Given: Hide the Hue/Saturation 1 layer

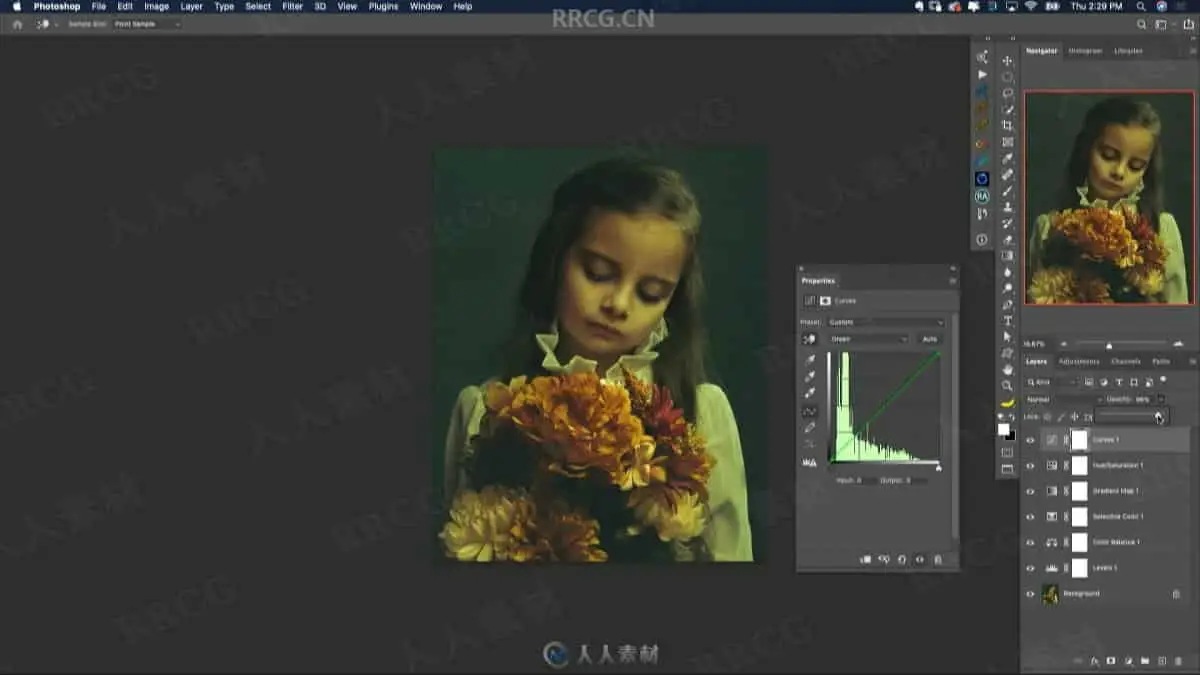Looking at the screenshot, I should [x=1030, y=465].
